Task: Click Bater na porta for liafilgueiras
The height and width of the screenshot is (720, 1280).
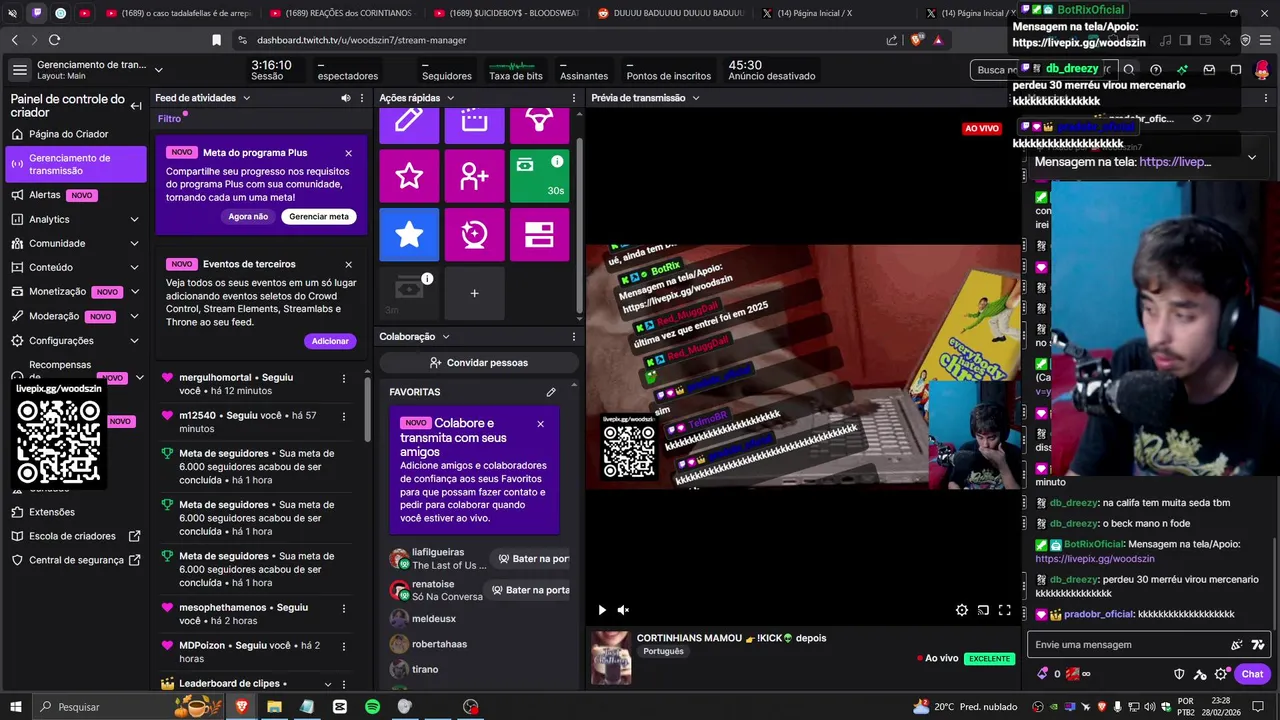Action: coord(533,559)
